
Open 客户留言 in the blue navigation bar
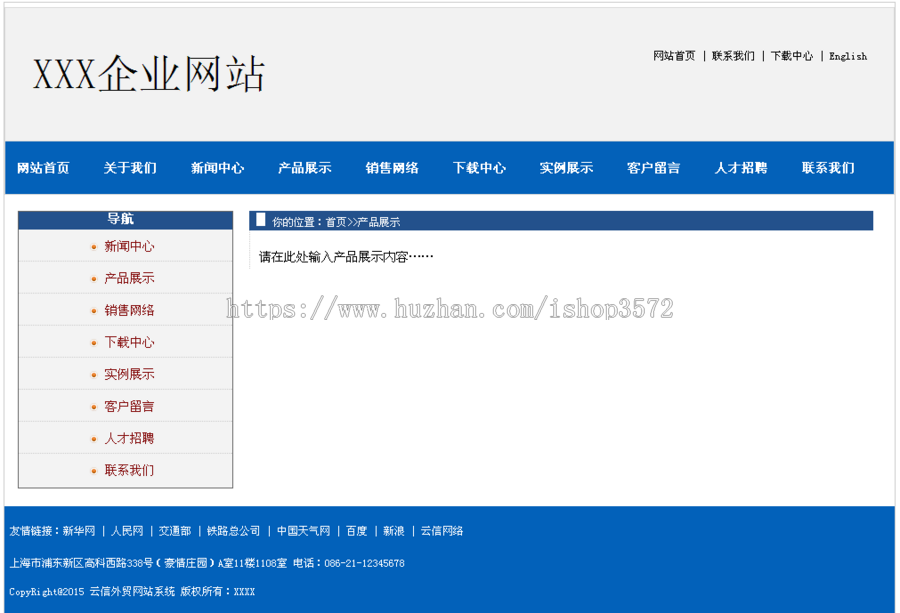654,168
